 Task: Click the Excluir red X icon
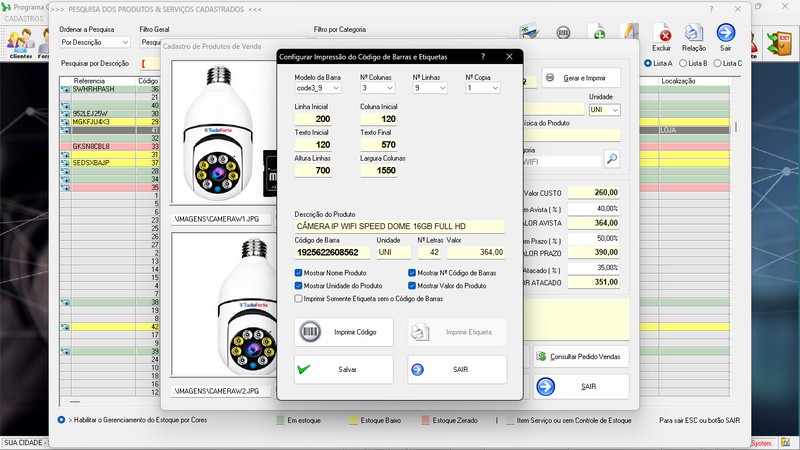coord(661,35)
